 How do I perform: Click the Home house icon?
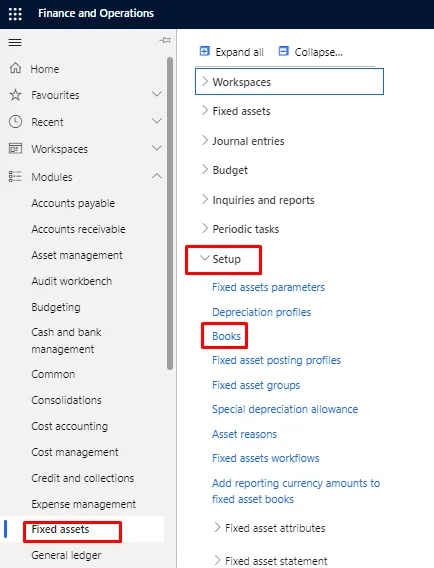[x=15, y=68]
